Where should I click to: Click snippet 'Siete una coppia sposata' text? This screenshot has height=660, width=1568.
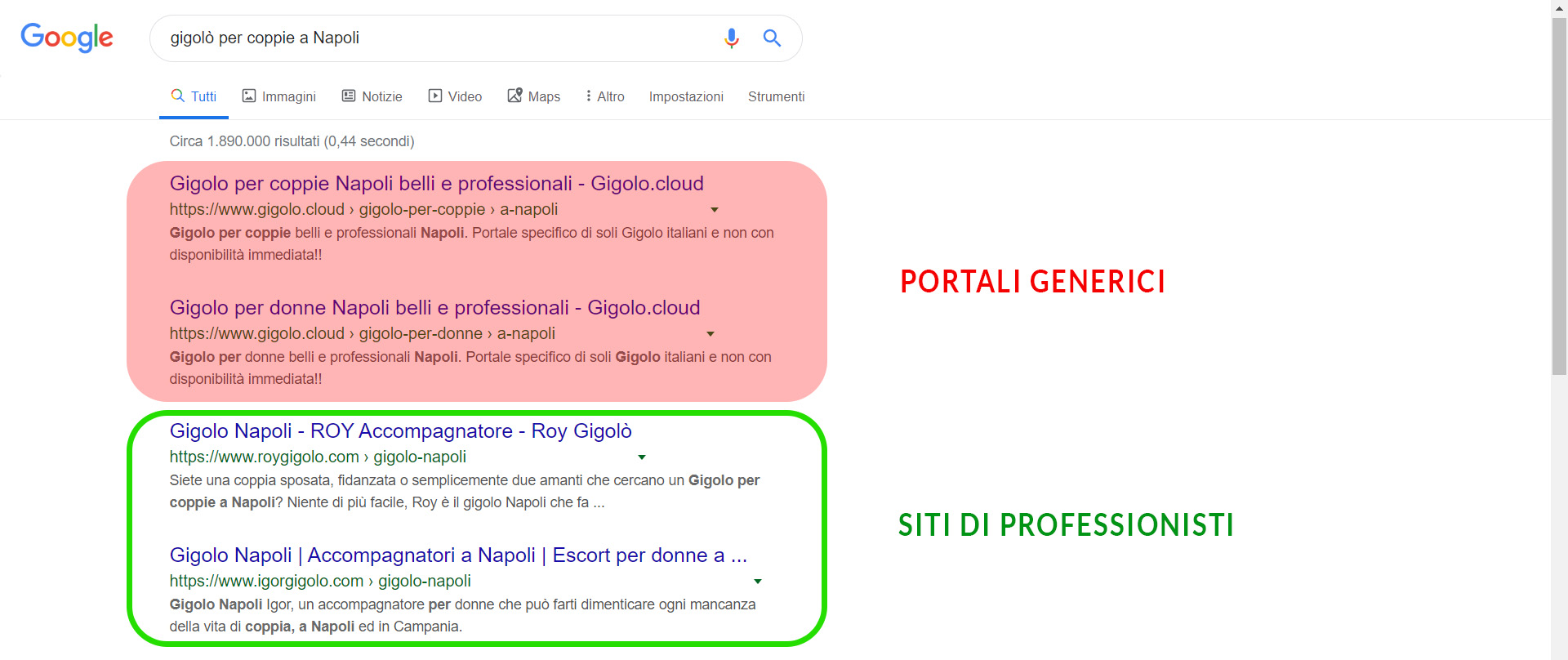pos(465,492)
